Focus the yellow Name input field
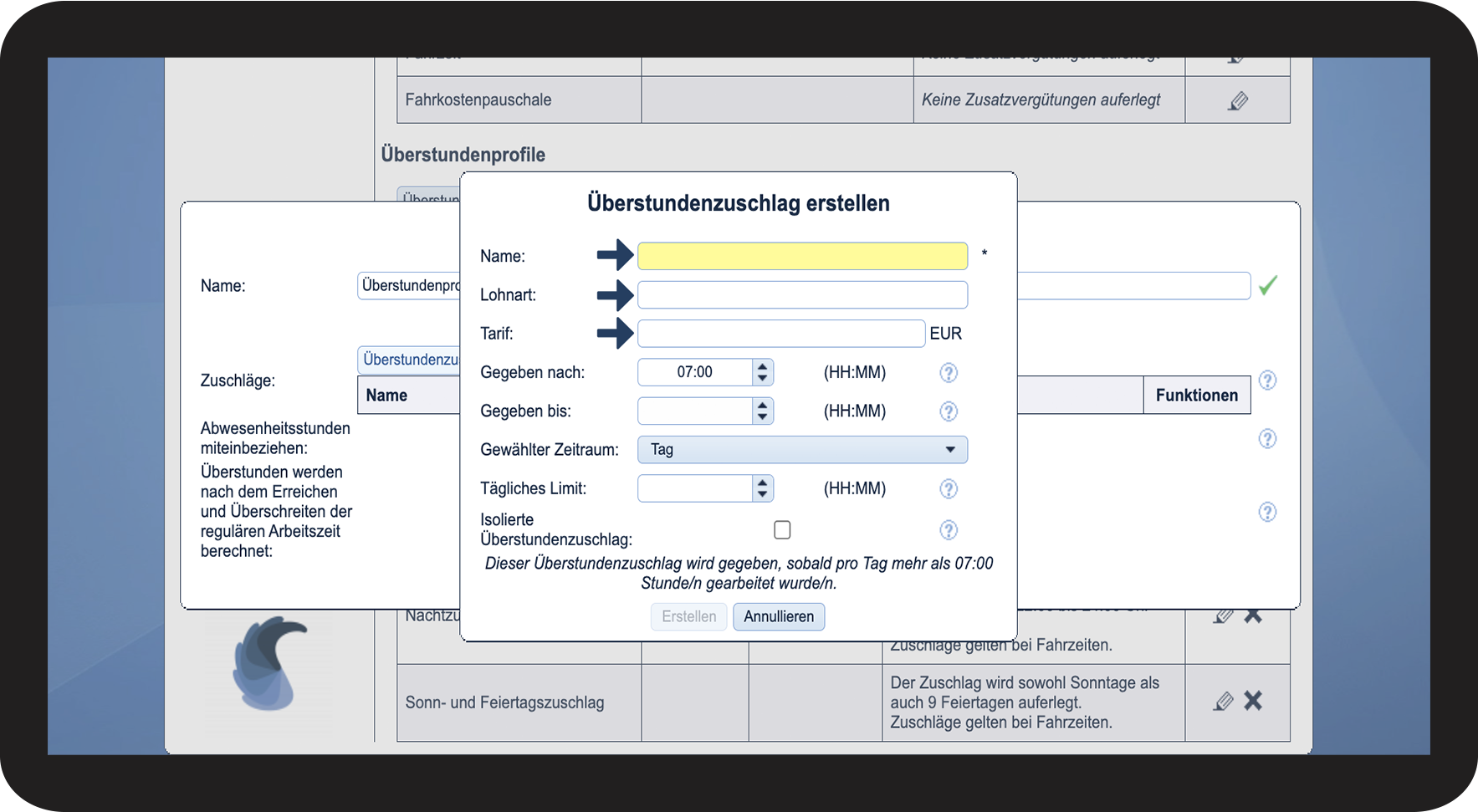 pyautogui.click(x=802, y=257)
